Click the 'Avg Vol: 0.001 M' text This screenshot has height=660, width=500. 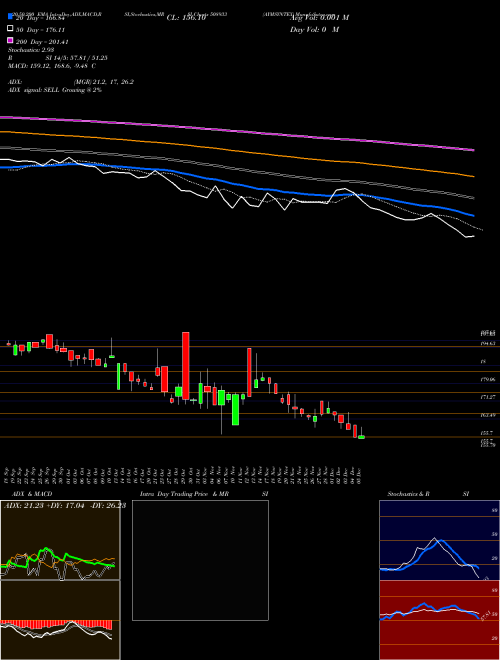319,18
